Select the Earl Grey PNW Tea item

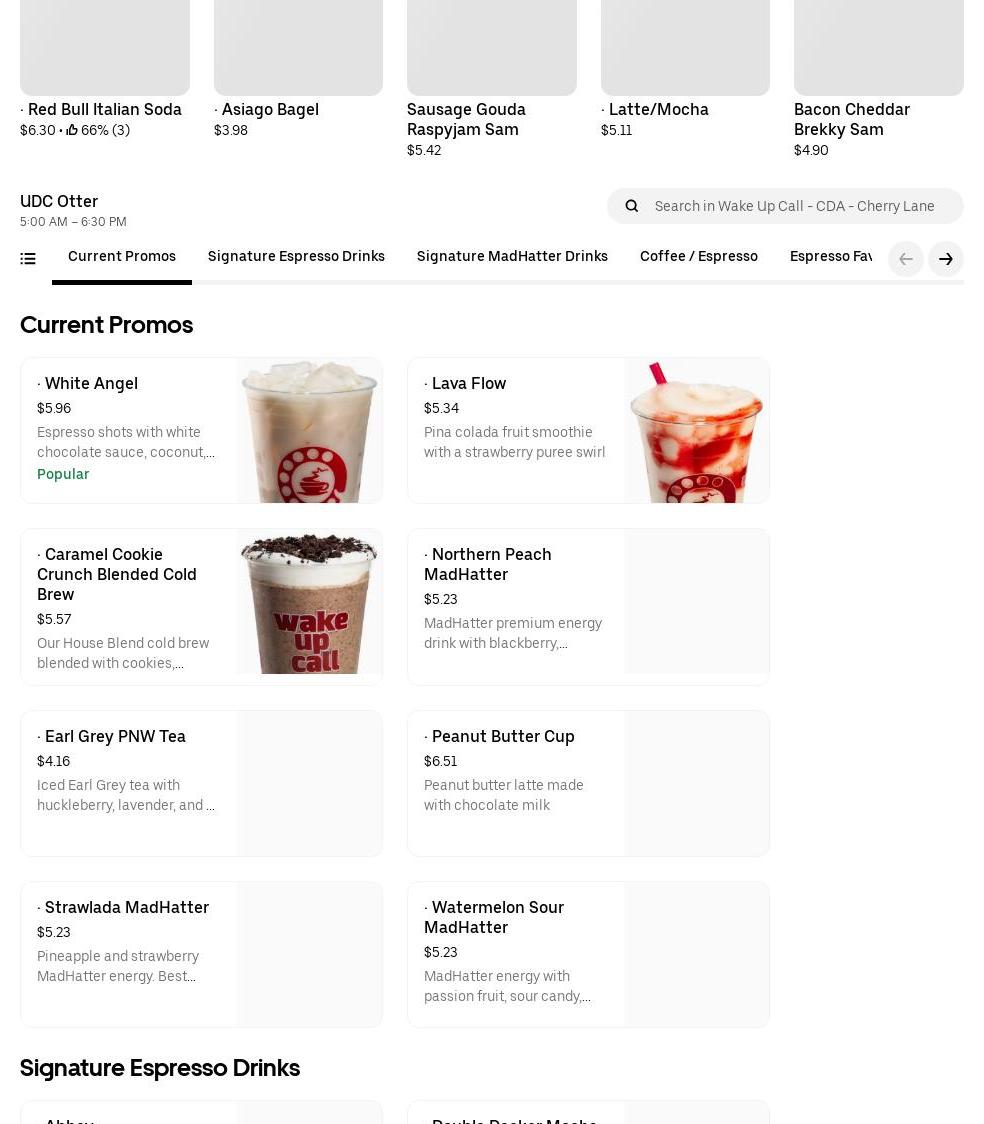point(201,784)
